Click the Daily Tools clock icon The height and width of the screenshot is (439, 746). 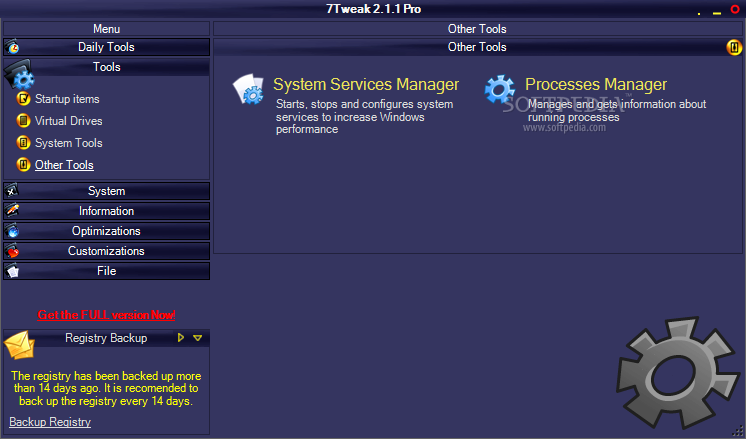tap(12, 47)
